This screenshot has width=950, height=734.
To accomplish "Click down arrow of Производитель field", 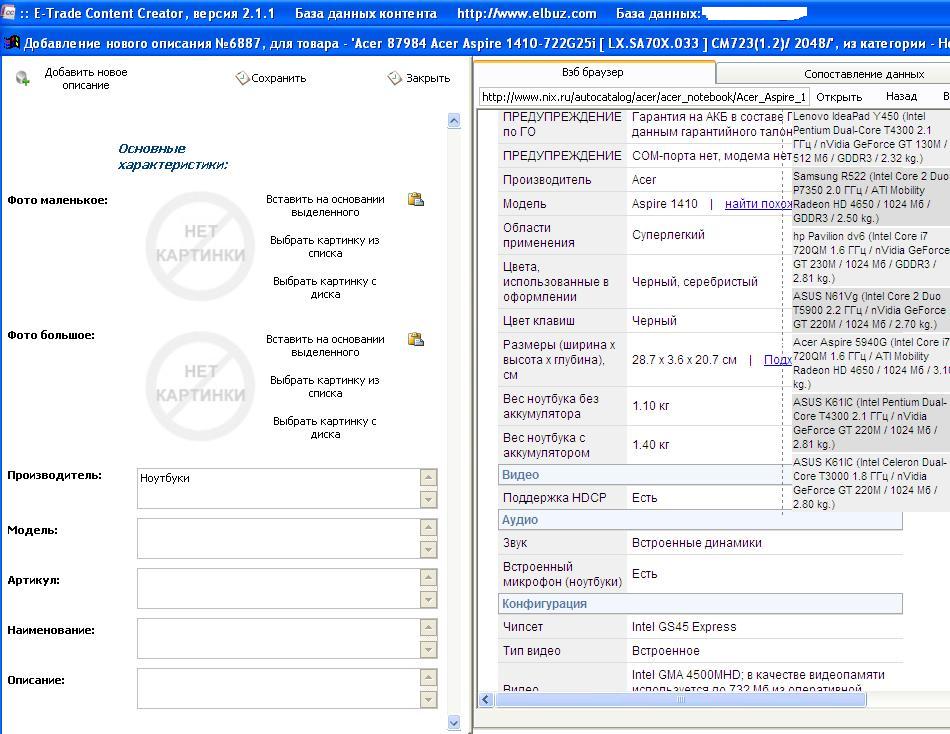I will [428, 499].
